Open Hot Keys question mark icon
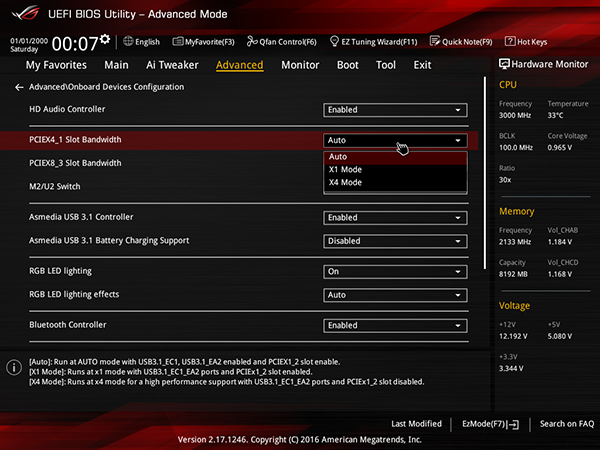 (x=510, y=41)
